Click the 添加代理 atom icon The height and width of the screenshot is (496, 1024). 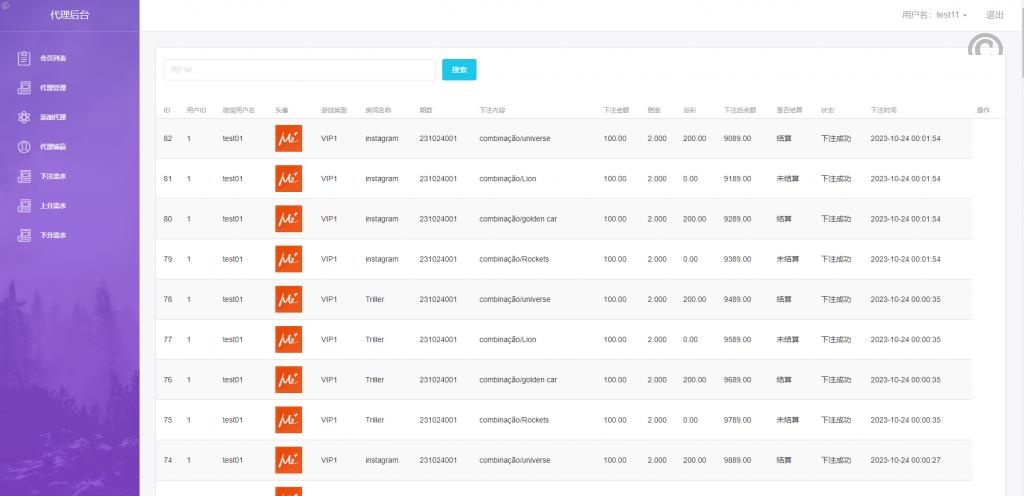[24, 117]
